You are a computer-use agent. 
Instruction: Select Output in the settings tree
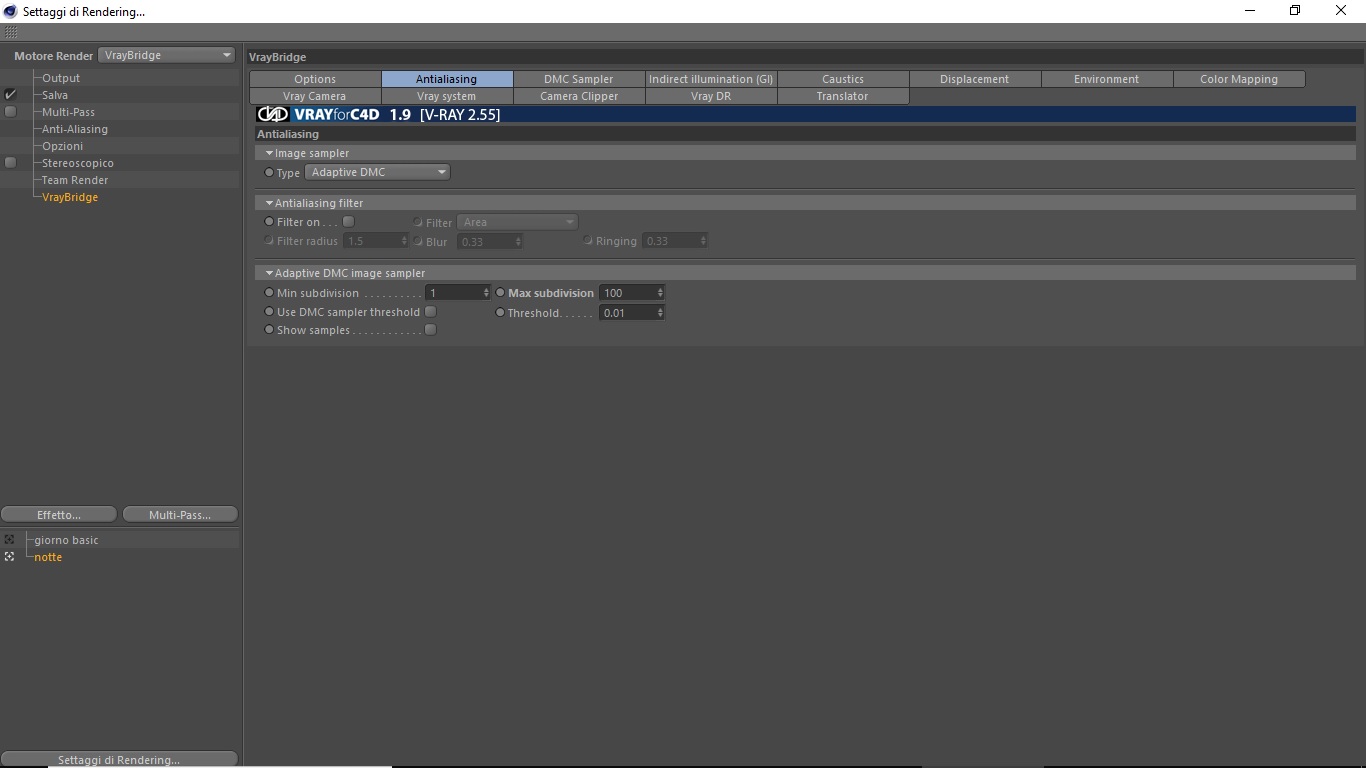61,78
